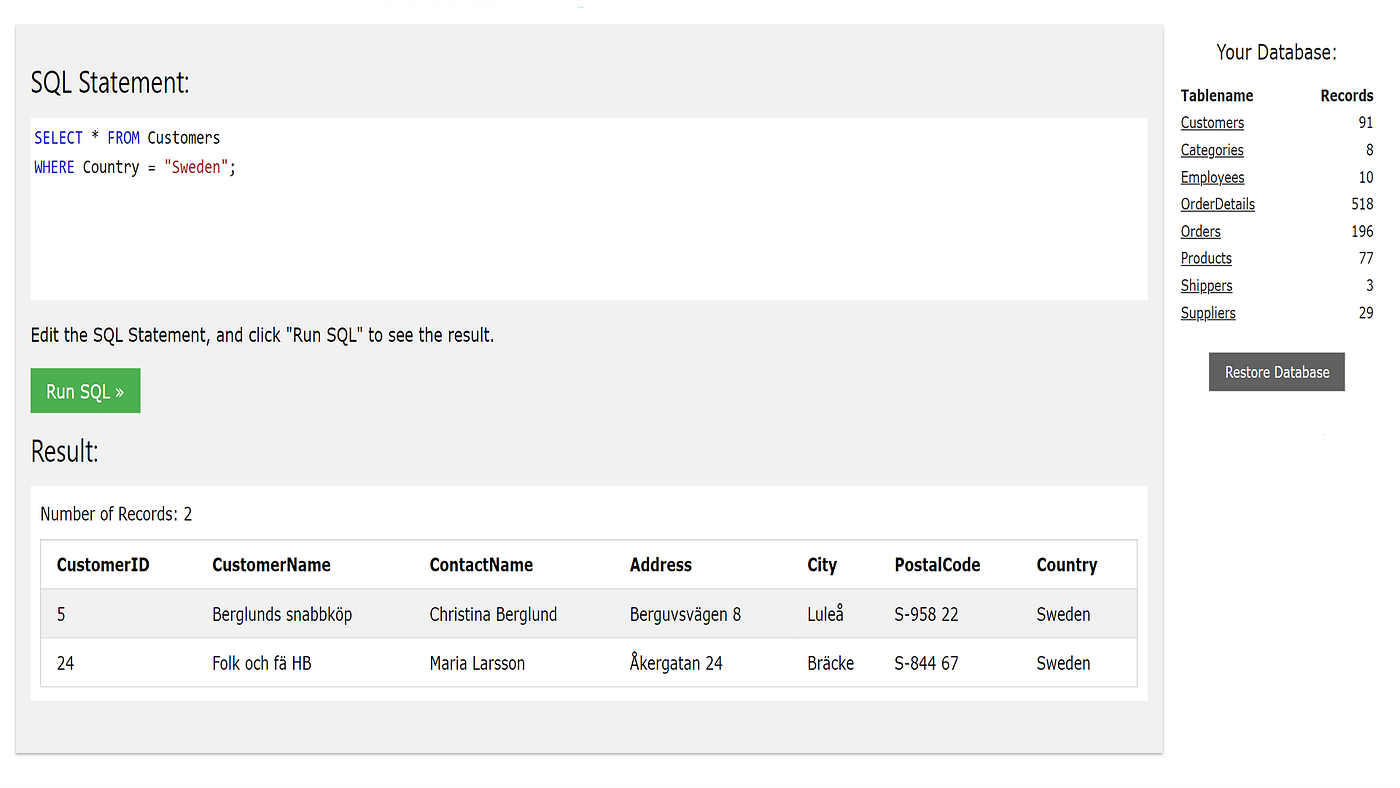Open the Customers table link
1400x788 pixels.
pos(1212,122)
